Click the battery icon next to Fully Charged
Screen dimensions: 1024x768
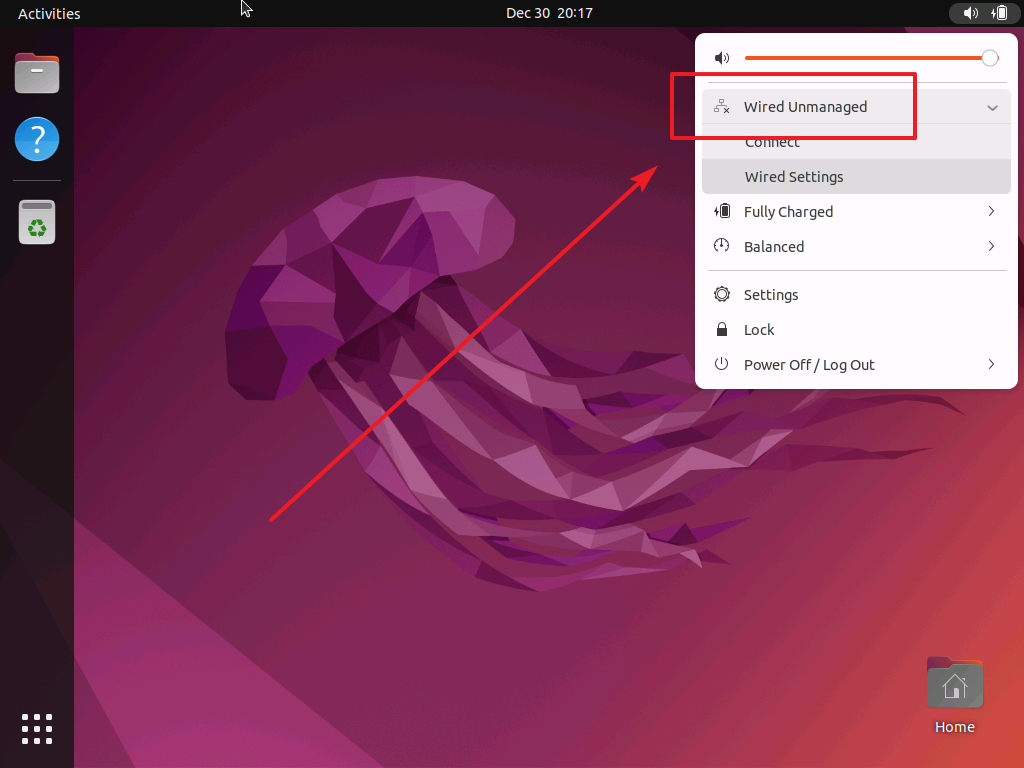[x=722, y=211]
